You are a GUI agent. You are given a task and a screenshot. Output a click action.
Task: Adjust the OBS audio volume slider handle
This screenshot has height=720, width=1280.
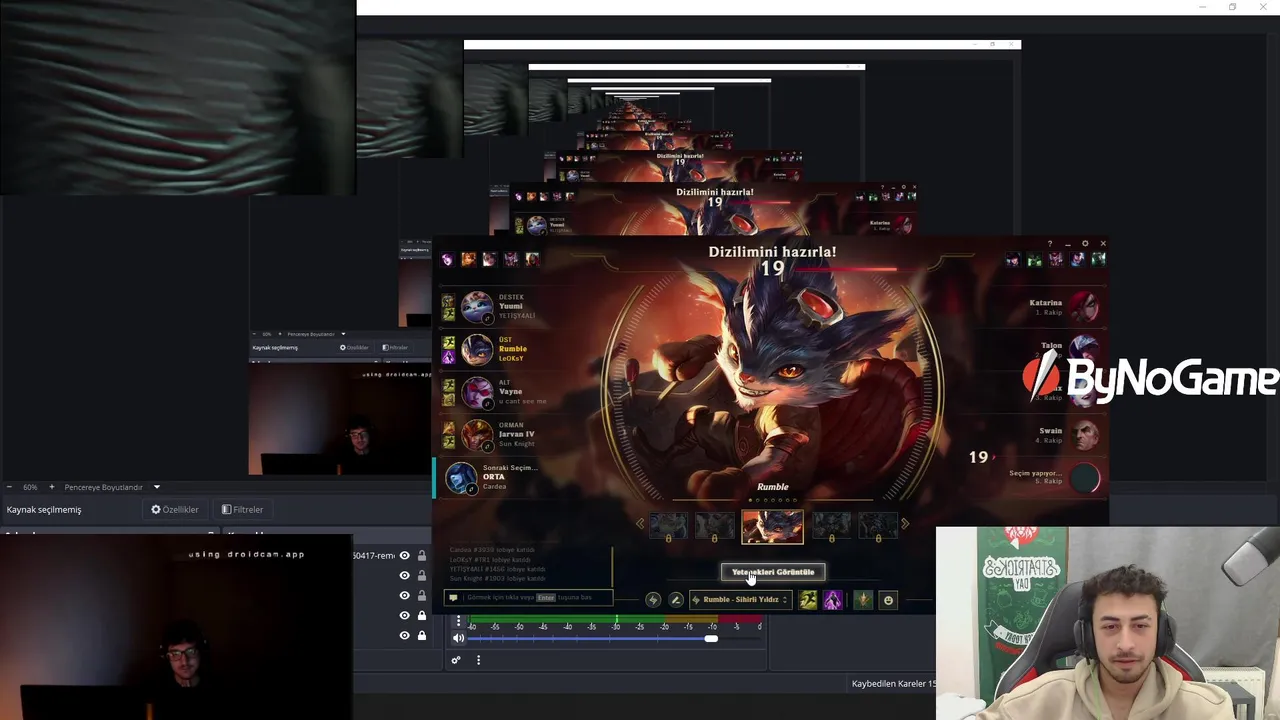coord(711,638)
